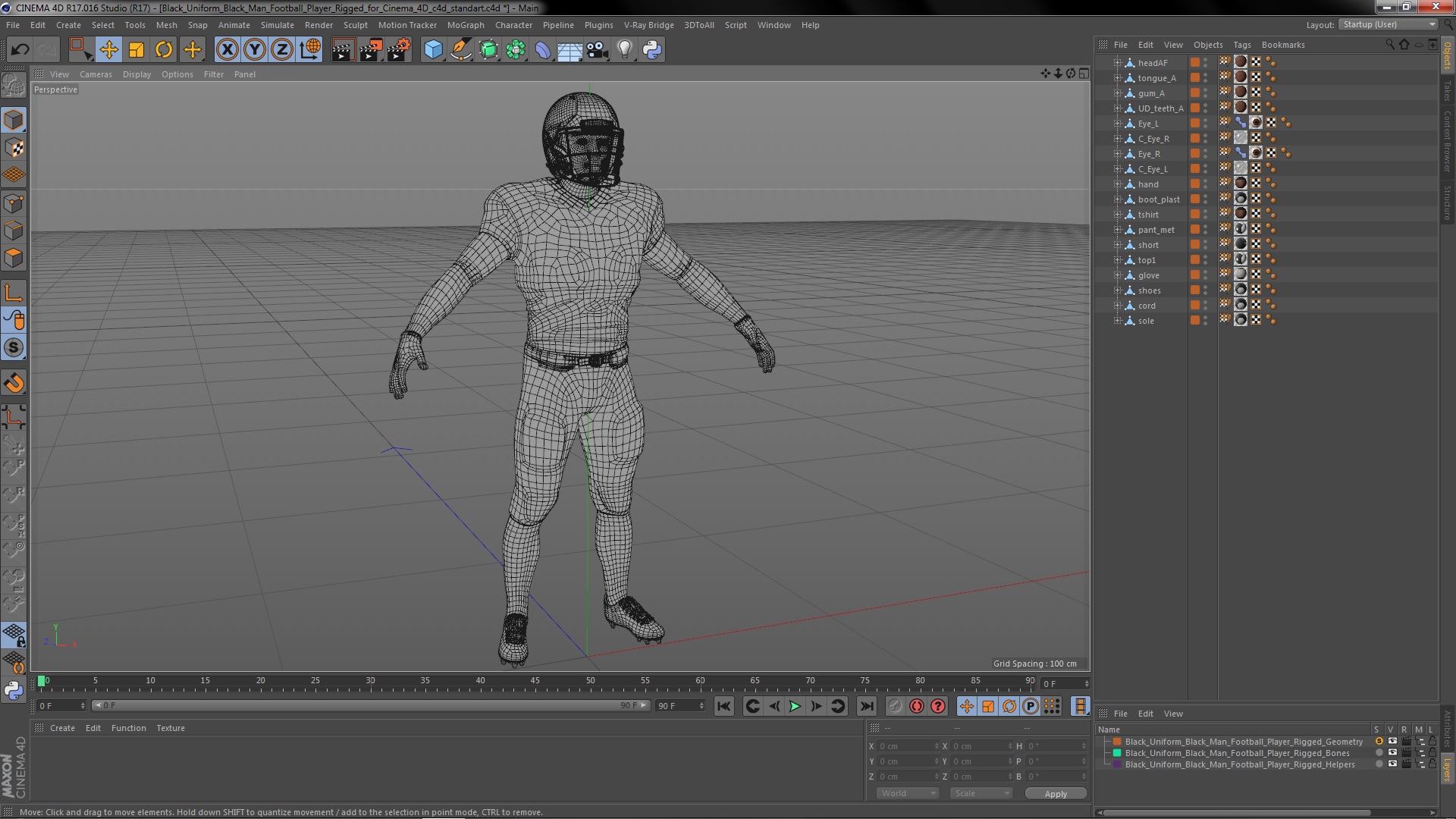Click the Apply button
The height and width of the screenshot is (819, 1456).
(1056, 793)
